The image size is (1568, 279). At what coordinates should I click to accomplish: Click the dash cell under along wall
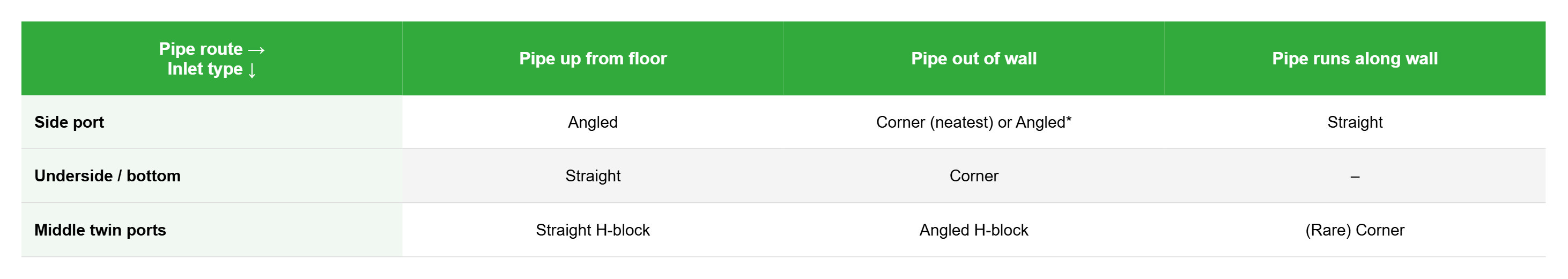click(1355, 175)
